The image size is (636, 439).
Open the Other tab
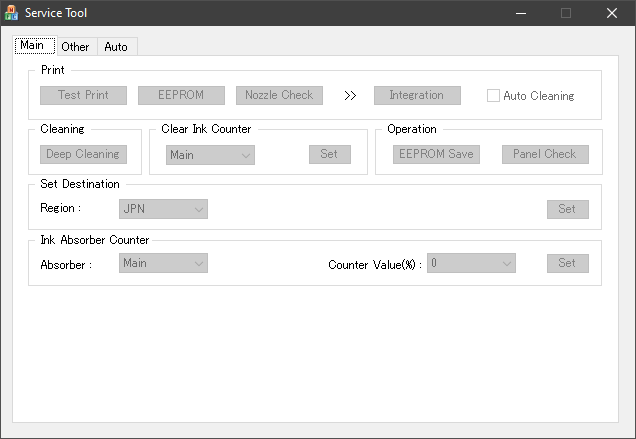pos(75,47)
